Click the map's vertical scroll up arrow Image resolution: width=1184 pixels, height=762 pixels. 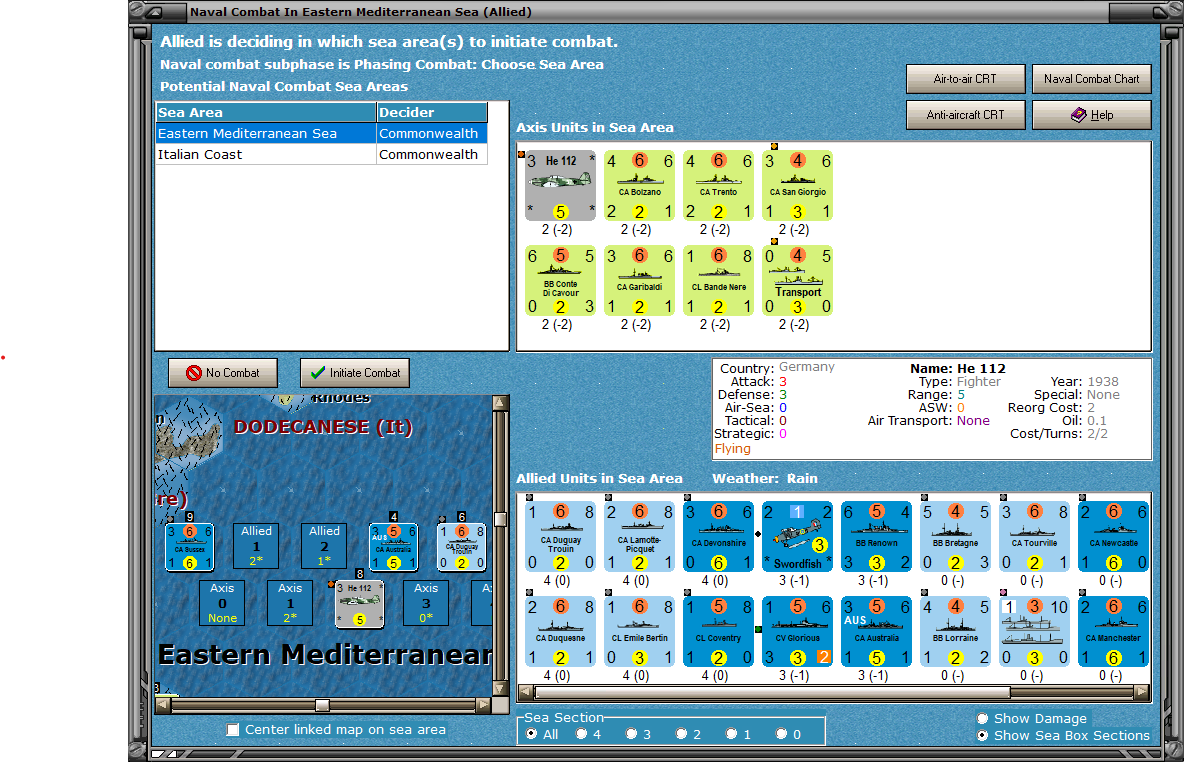point(500,403)
